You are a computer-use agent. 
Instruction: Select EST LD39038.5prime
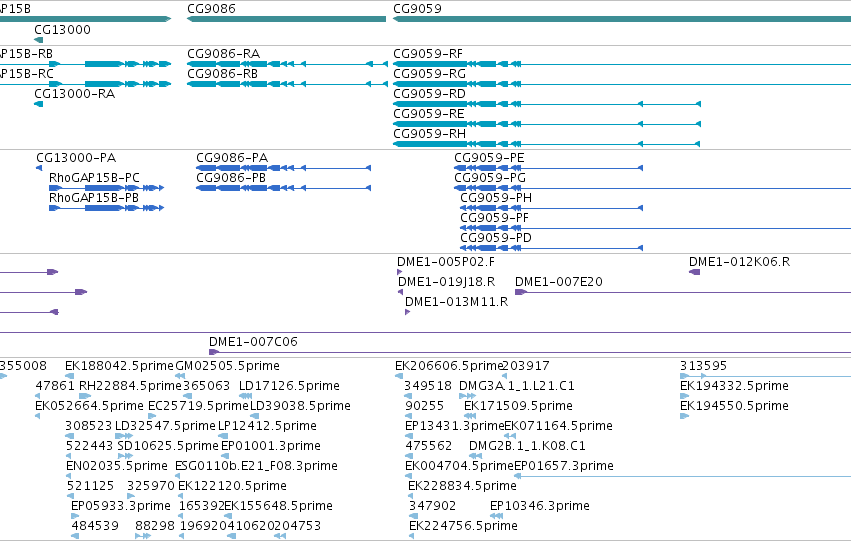[x=300, y=406]
